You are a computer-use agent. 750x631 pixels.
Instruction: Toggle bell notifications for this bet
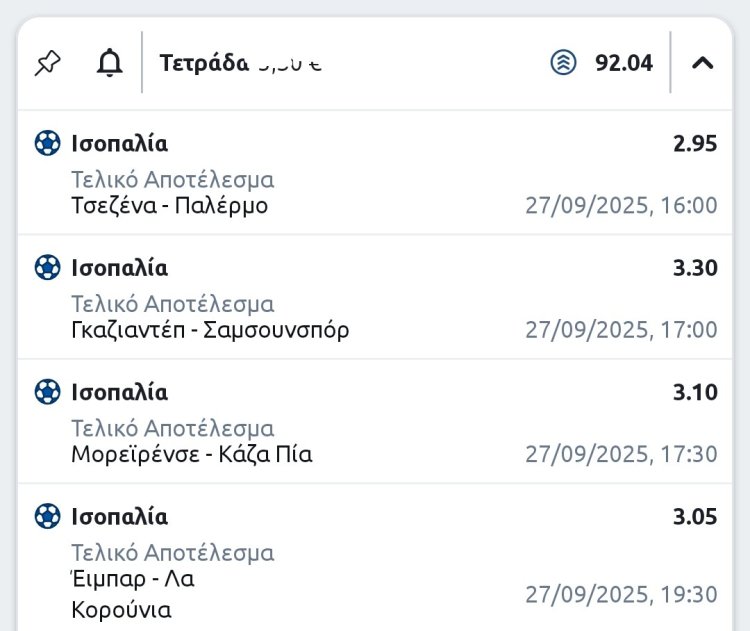tap(109, 63)
